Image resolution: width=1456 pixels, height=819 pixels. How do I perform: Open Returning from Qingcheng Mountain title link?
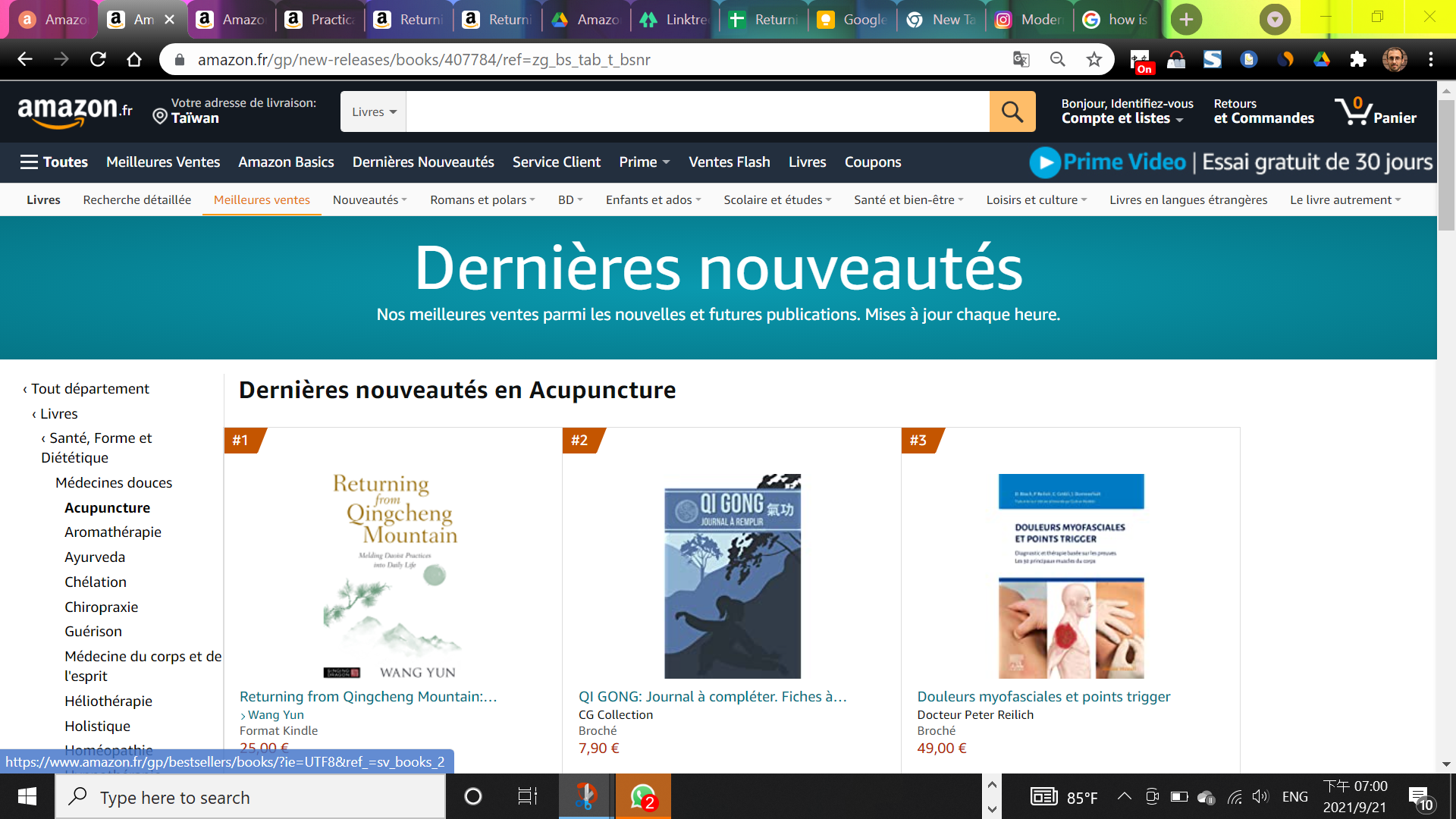[369, 696]
